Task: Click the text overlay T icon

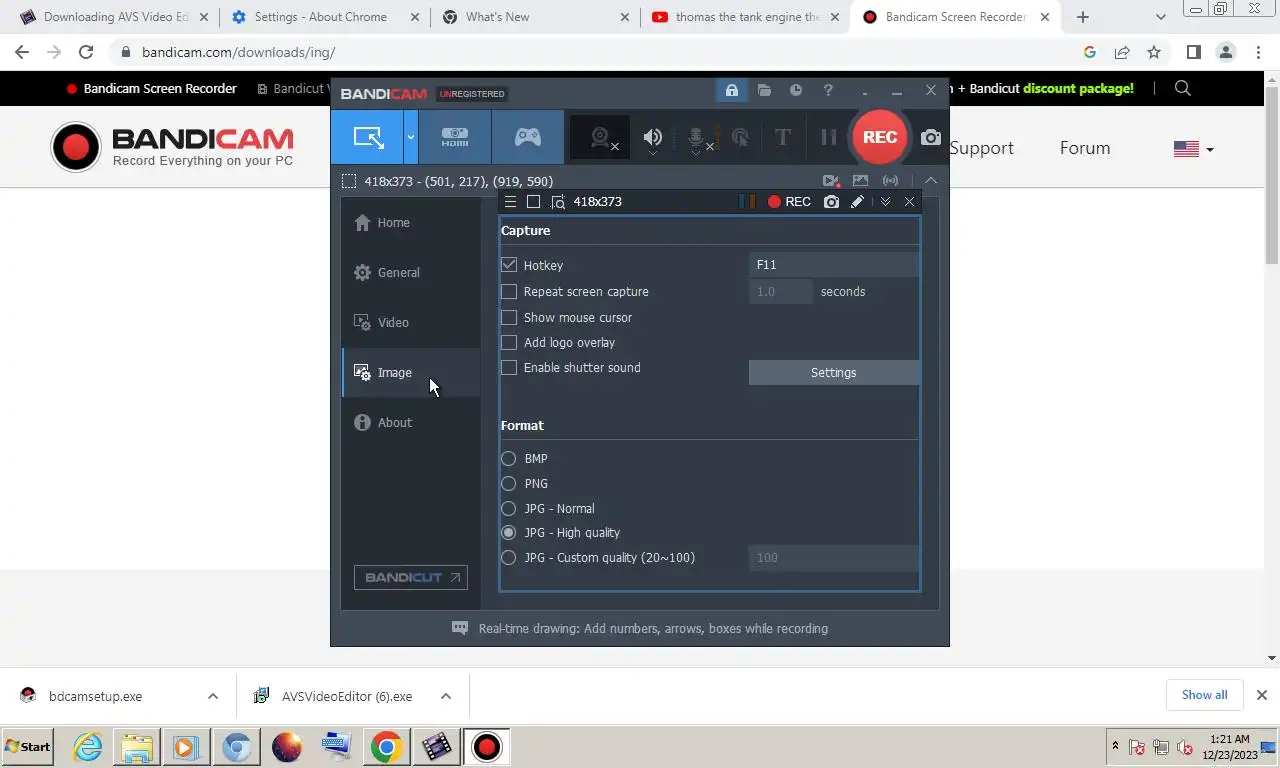Action: coord(783,138)
